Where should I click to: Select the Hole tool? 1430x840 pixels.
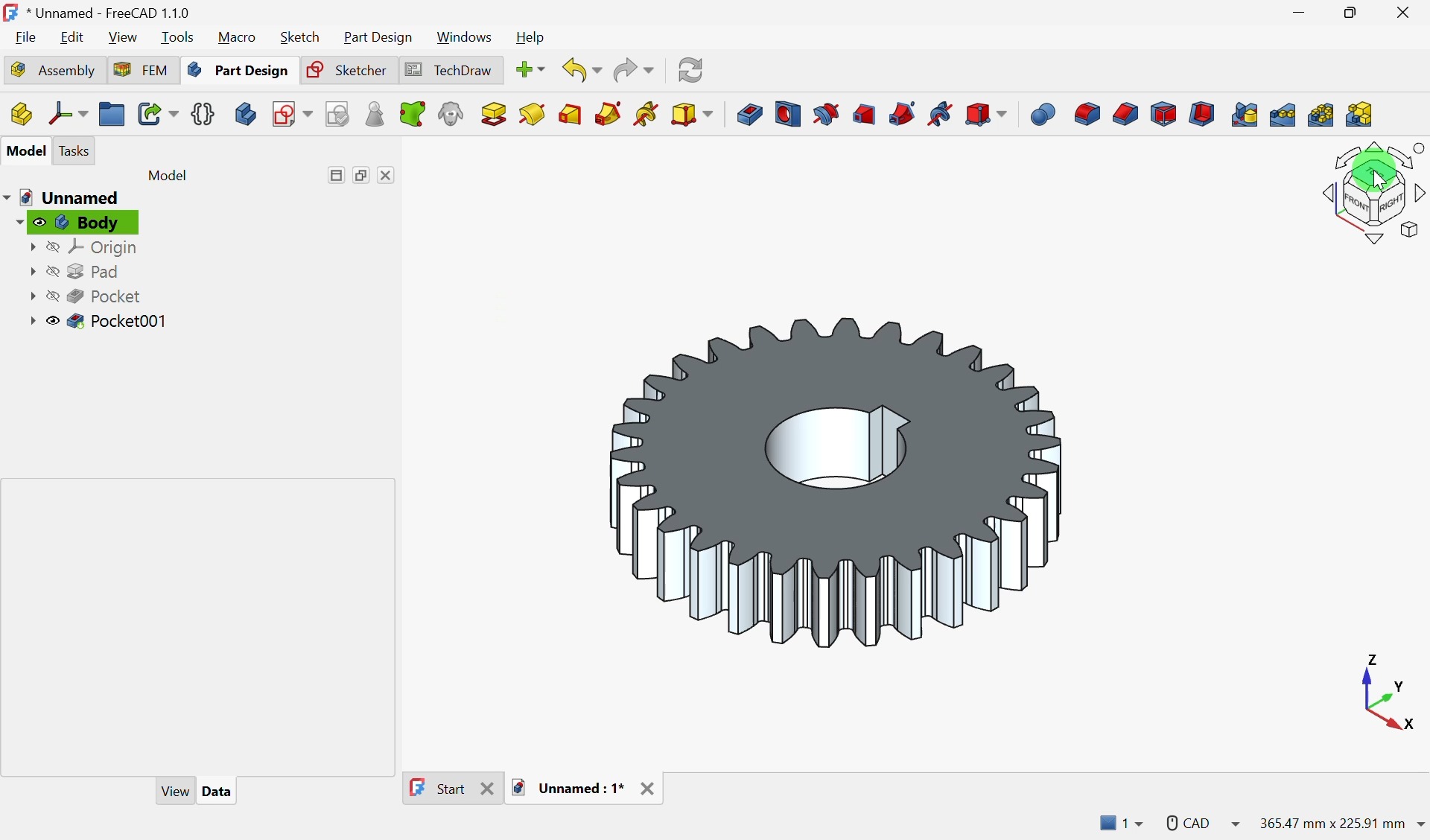[789, 115]
